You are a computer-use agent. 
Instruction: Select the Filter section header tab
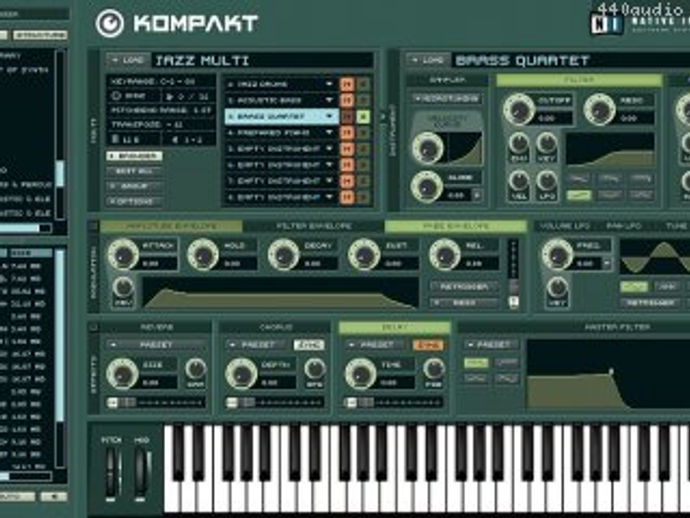click(579, 80)
